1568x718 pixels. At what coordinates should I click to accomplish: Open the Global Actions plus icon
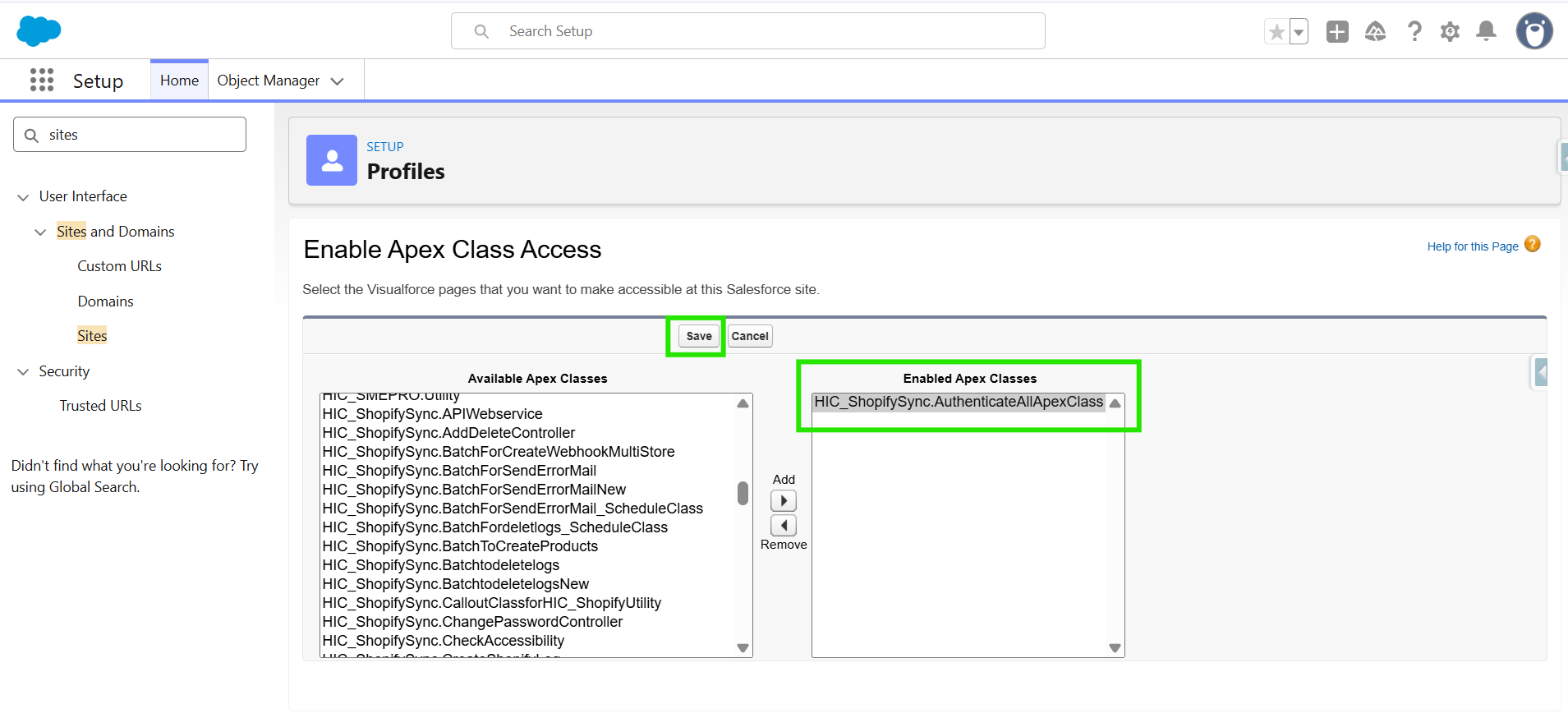(x=1337, y=32)
